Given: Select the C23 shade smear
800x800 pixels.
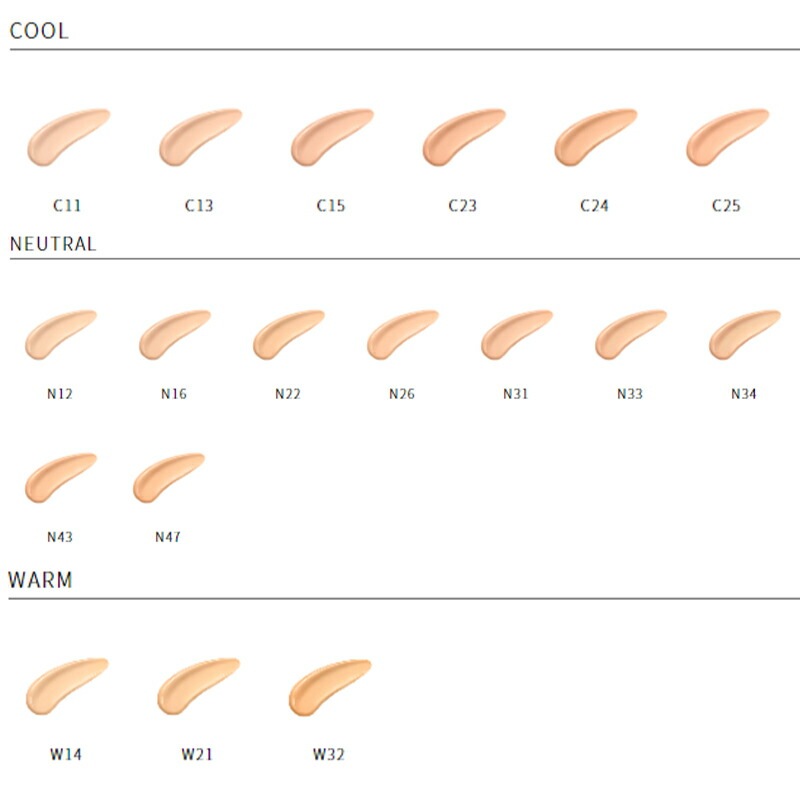Looking at the screenshot, I should [x=460, y=138].
